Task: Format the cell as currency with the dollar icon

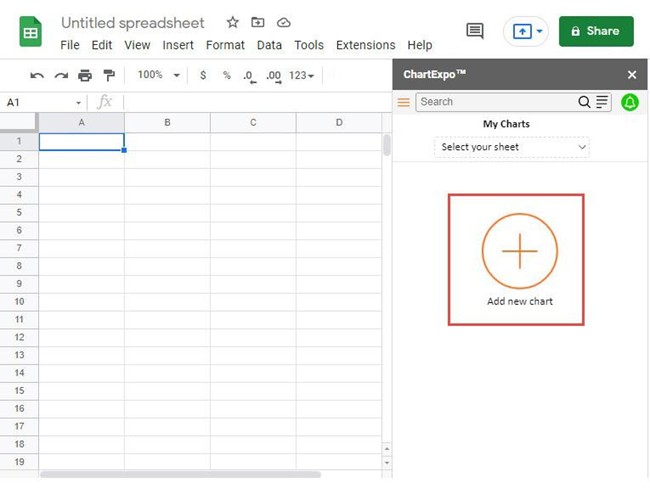Action: click(x=203, y=75)
